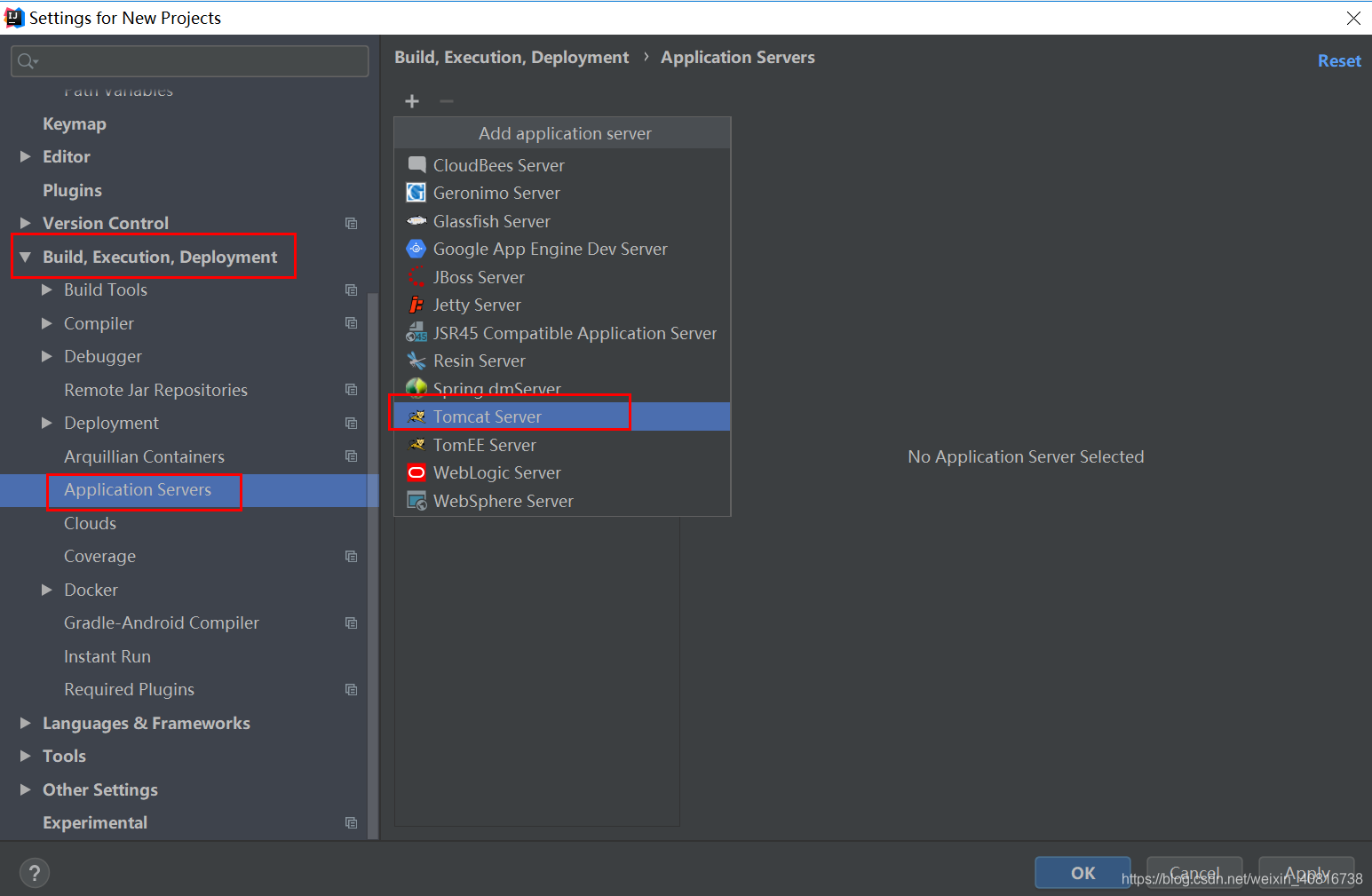Click the WebSphere Server icon
1372x896 pixels.
coord(416,501)
